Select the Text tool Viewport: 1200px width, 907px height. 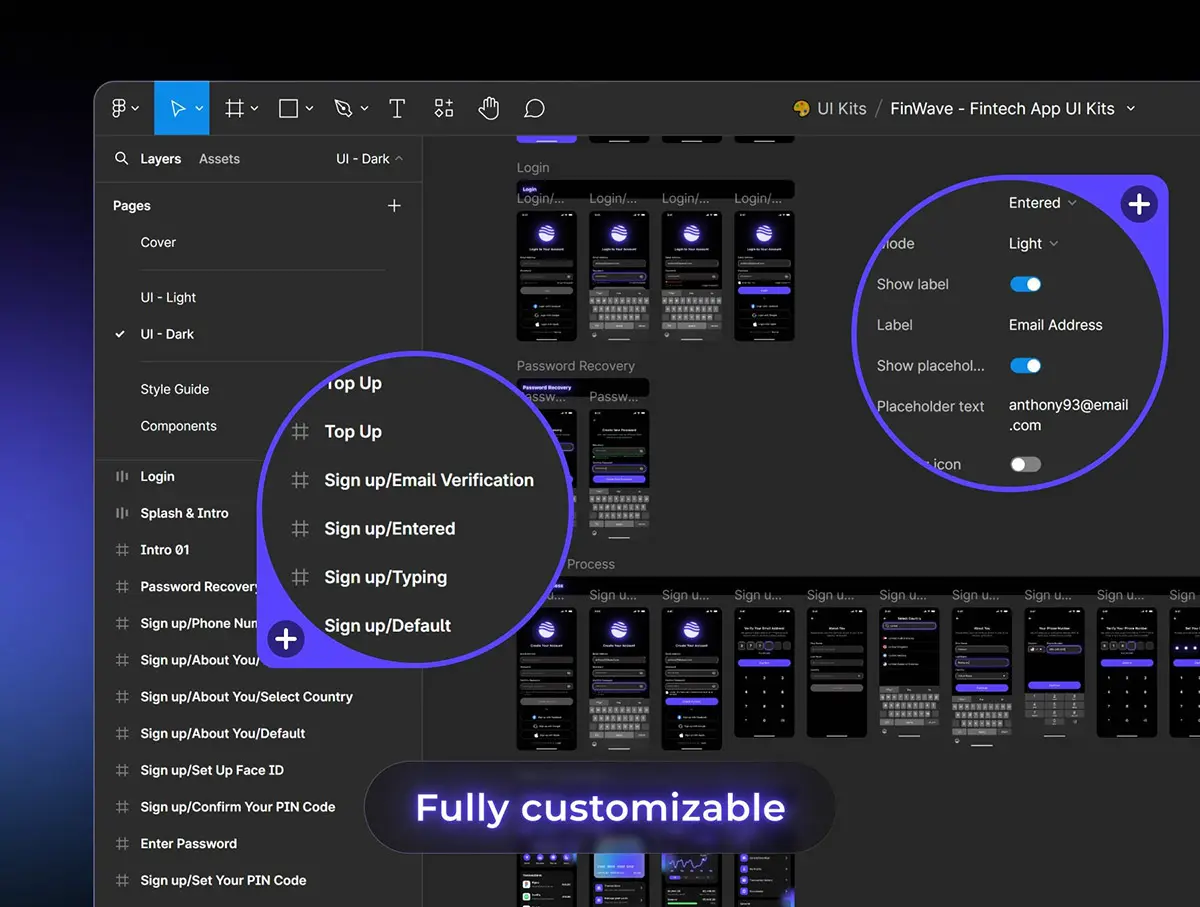[x=397, y=109]
